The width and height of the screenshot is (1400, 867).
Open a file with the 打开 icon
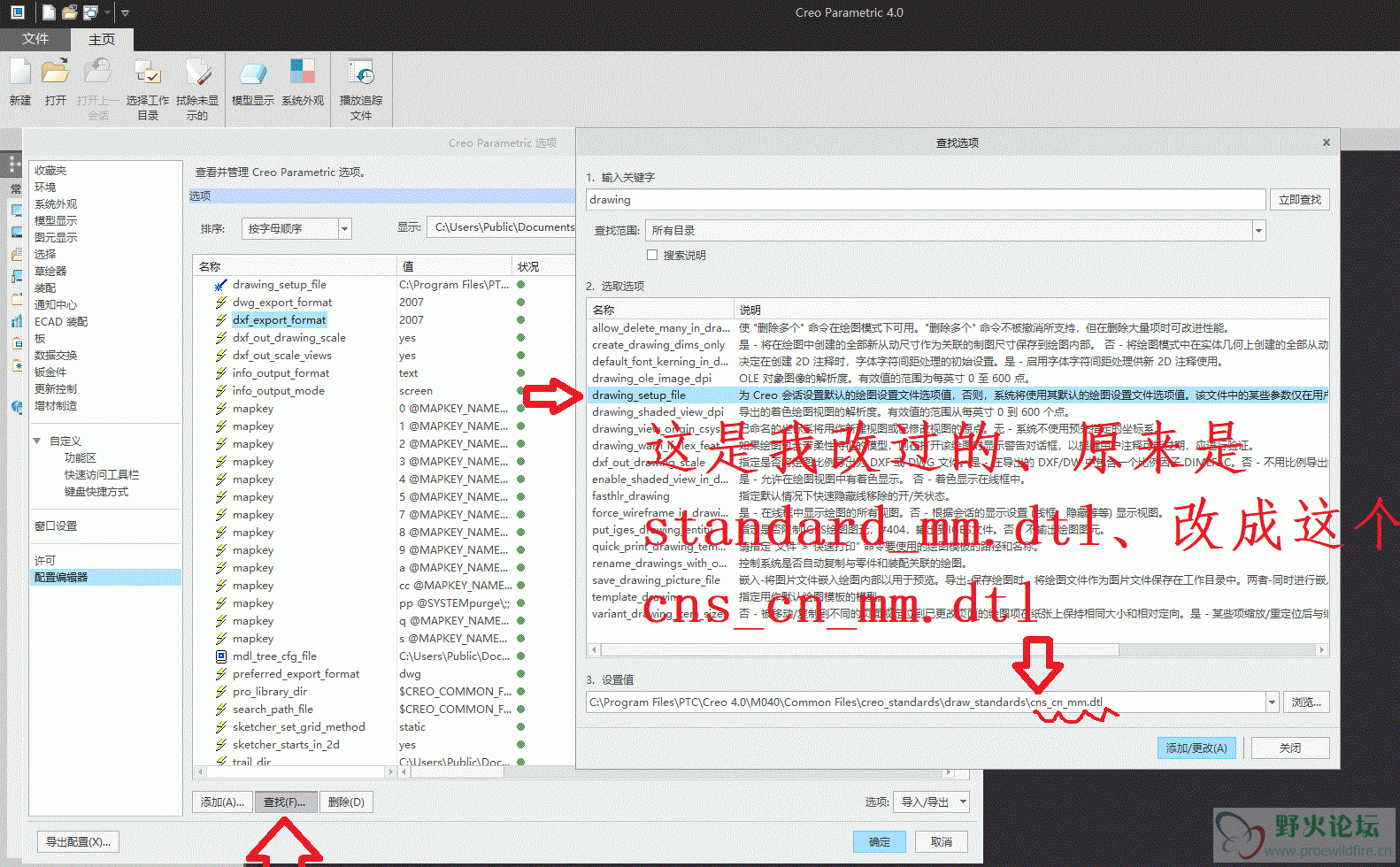pos(55,73)
